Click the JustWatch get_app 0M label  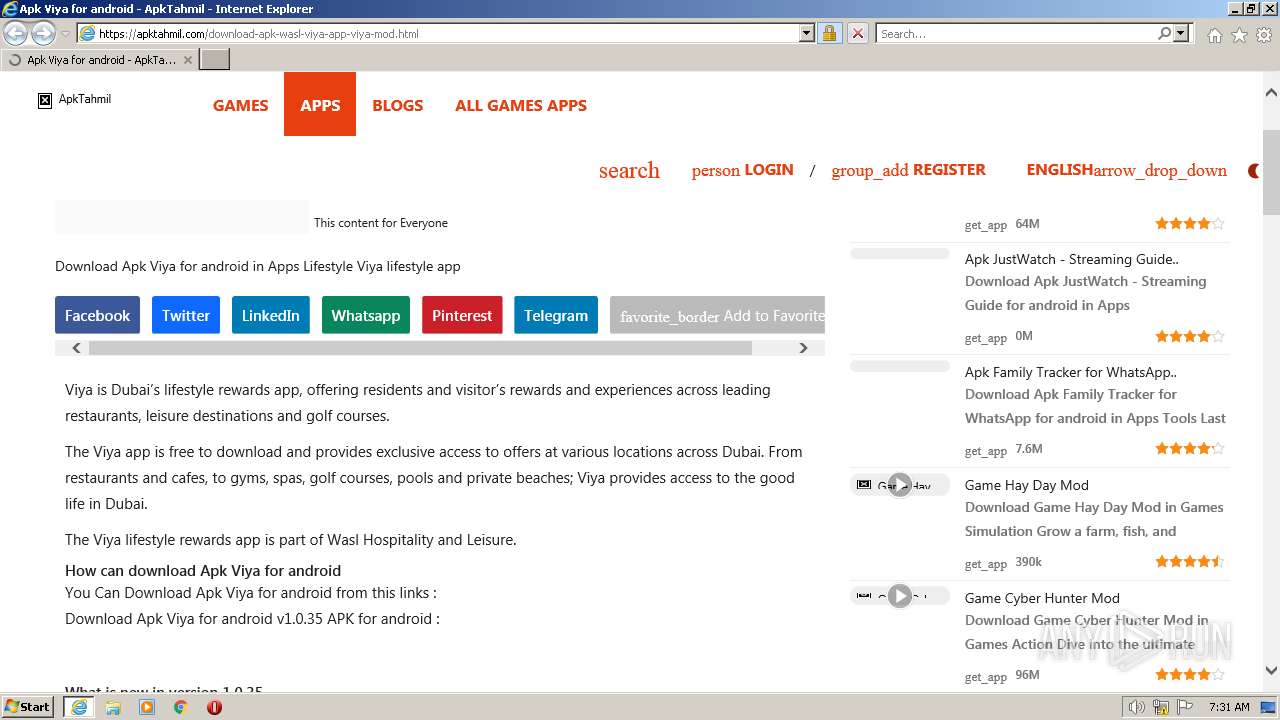pyautogui.click(x=999, y=337)
